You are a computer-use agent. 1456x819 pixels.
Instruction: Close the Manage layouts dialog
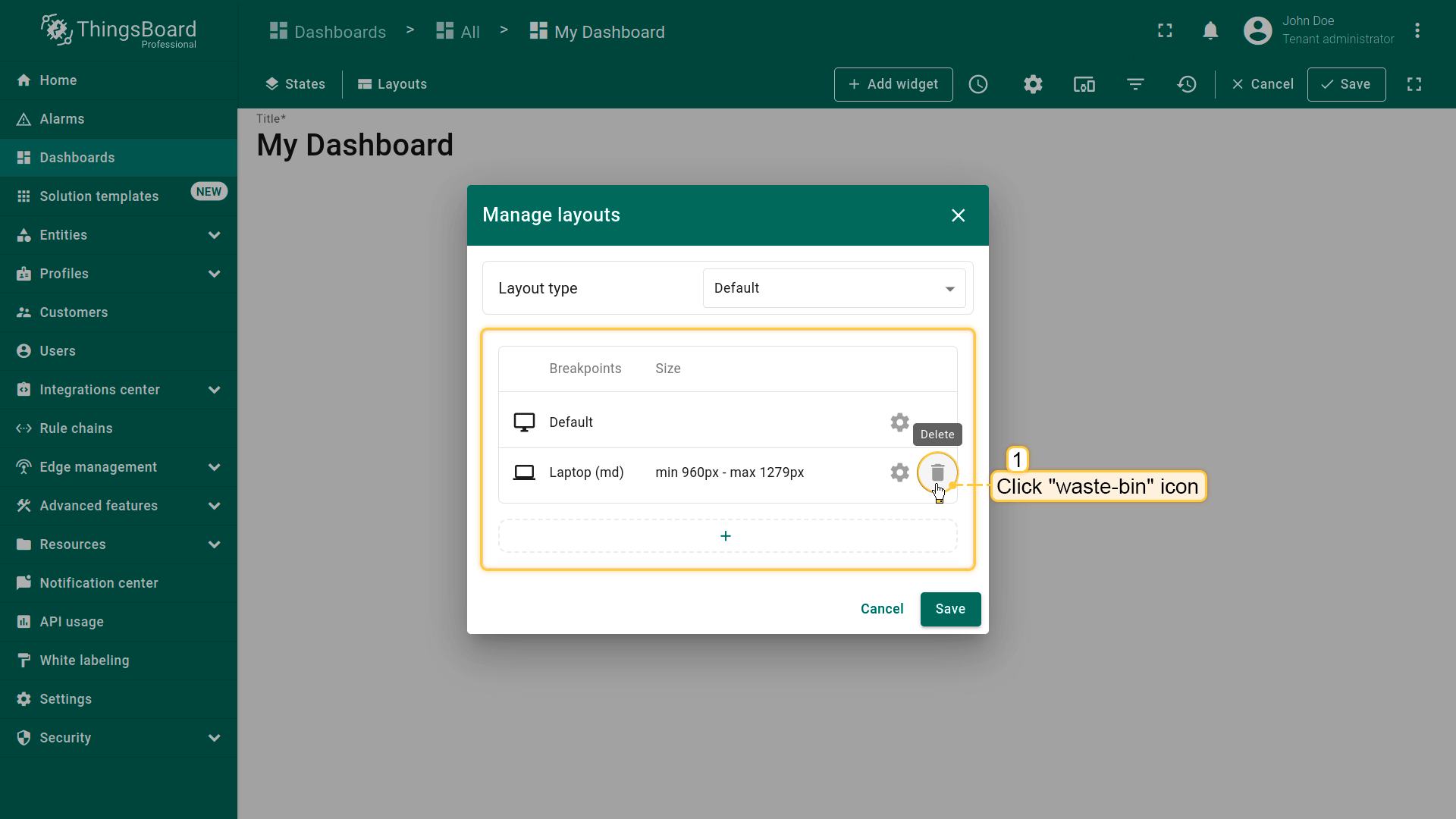959,215
